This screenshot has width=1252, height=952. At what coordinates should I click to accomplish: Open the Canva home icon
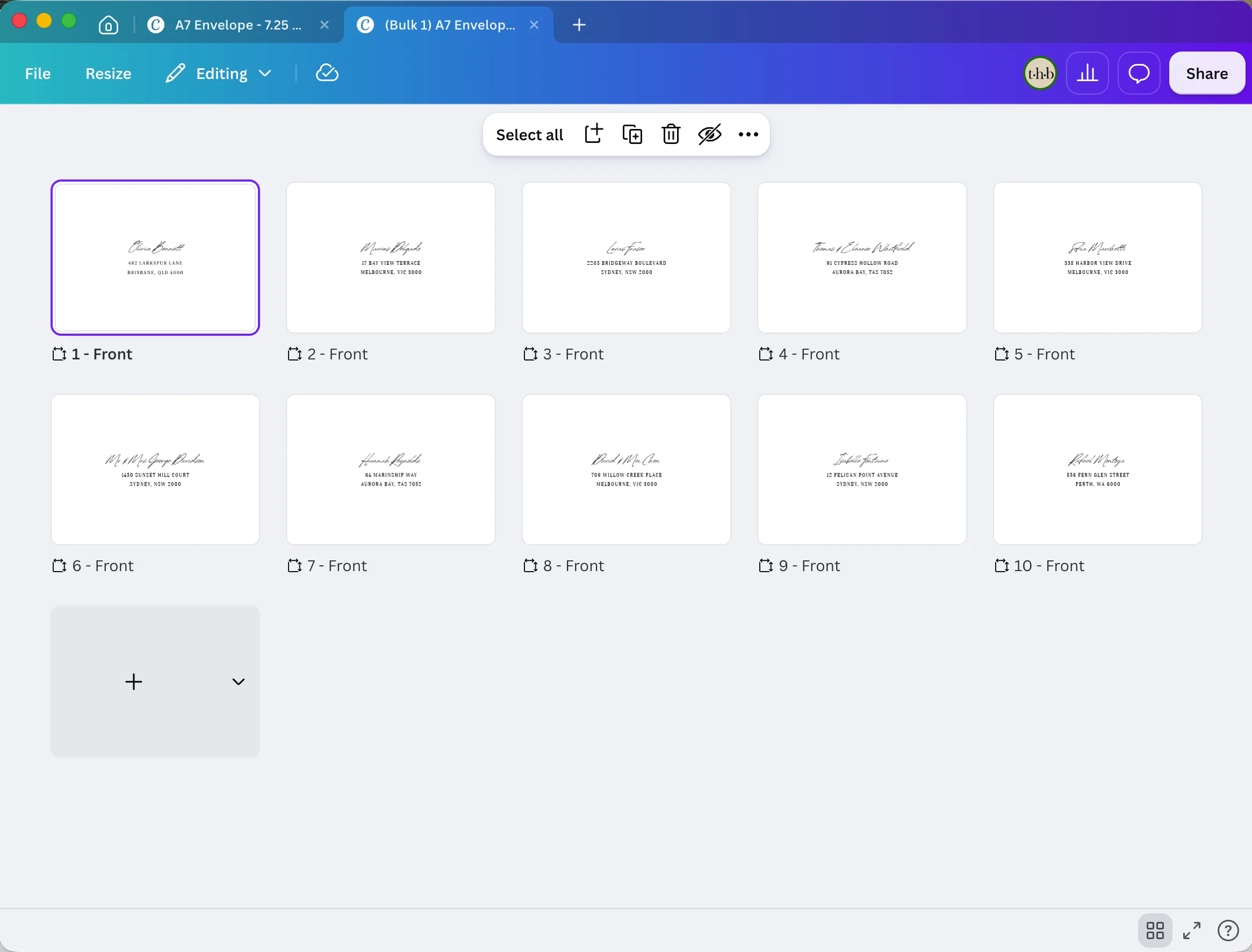pyautogui.click(x=108, y=25)
